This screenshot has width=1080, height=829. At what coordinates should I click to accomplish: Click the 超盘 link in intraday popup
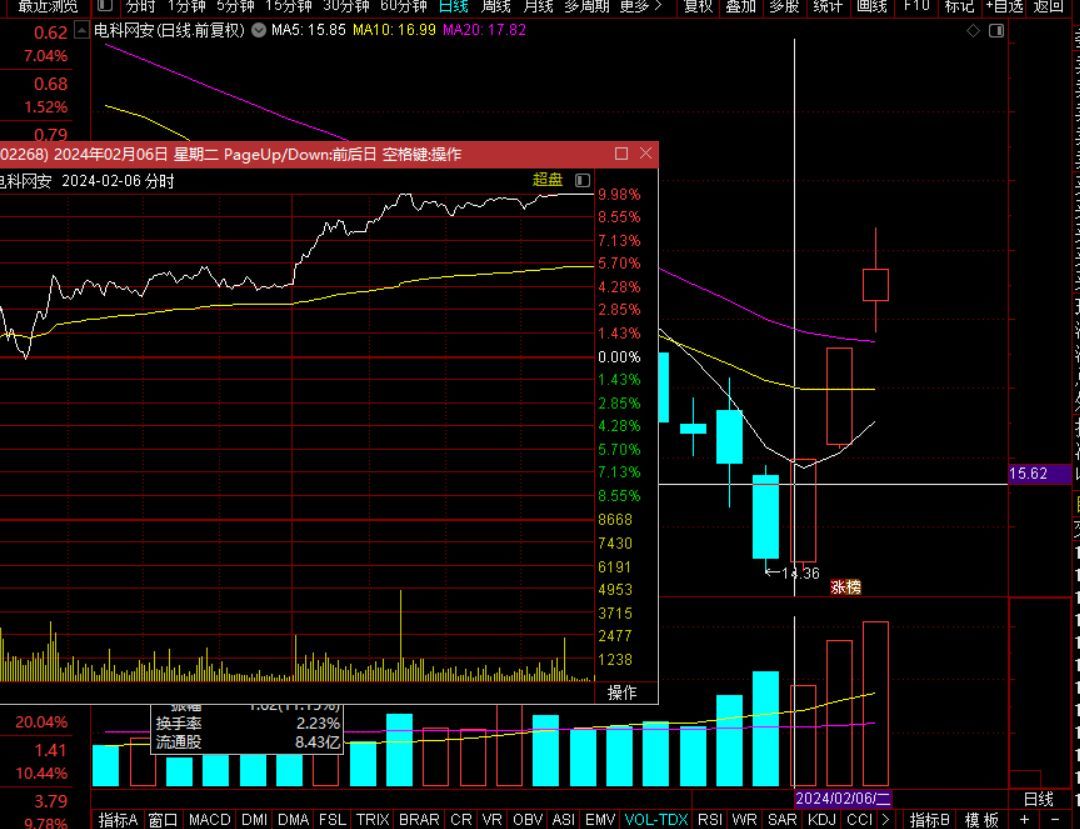pos(548,180)
